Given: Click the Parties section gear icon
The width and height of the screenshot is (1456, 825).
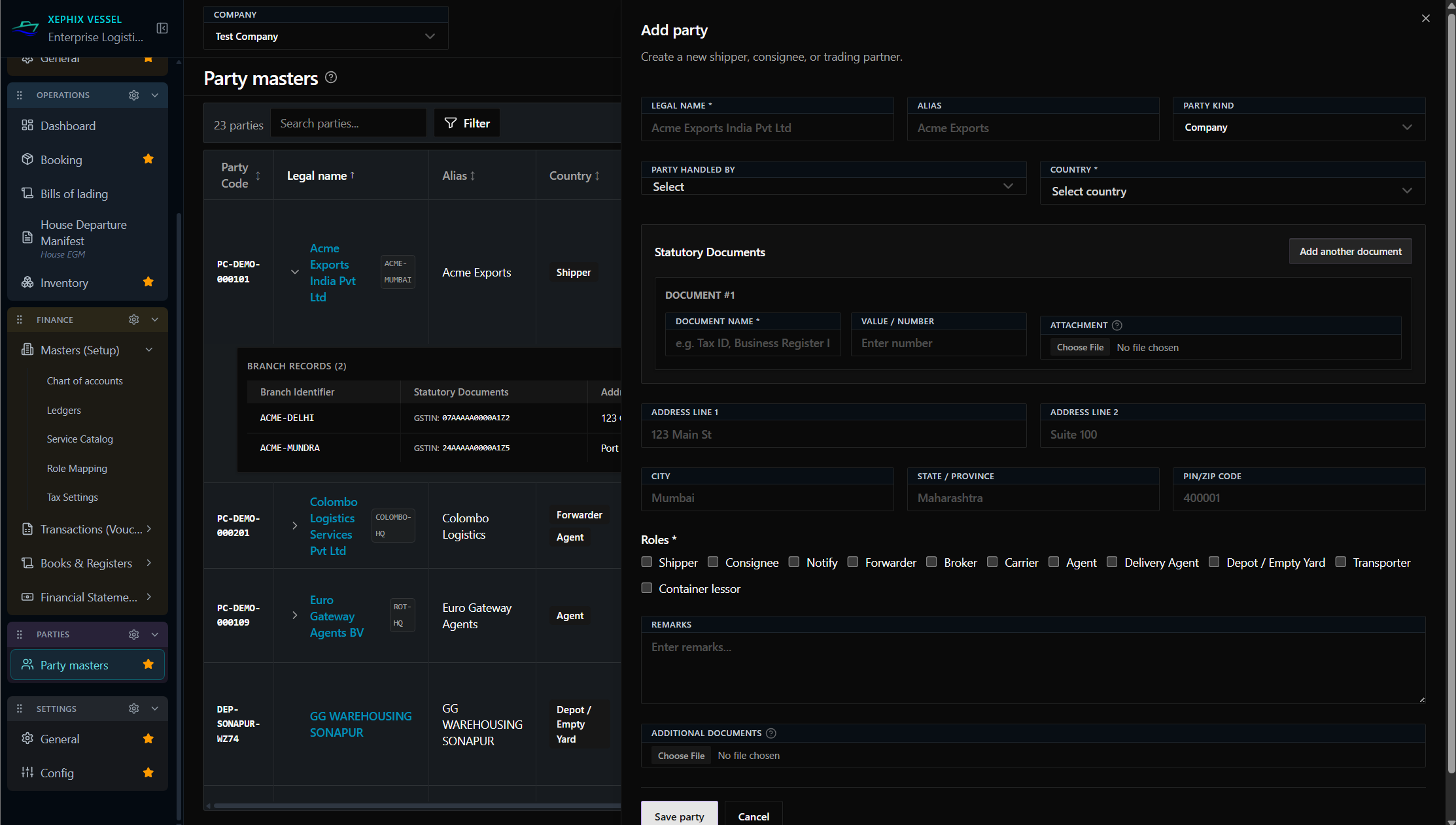Looking at the screenshot, I should (x=134, y=634).
